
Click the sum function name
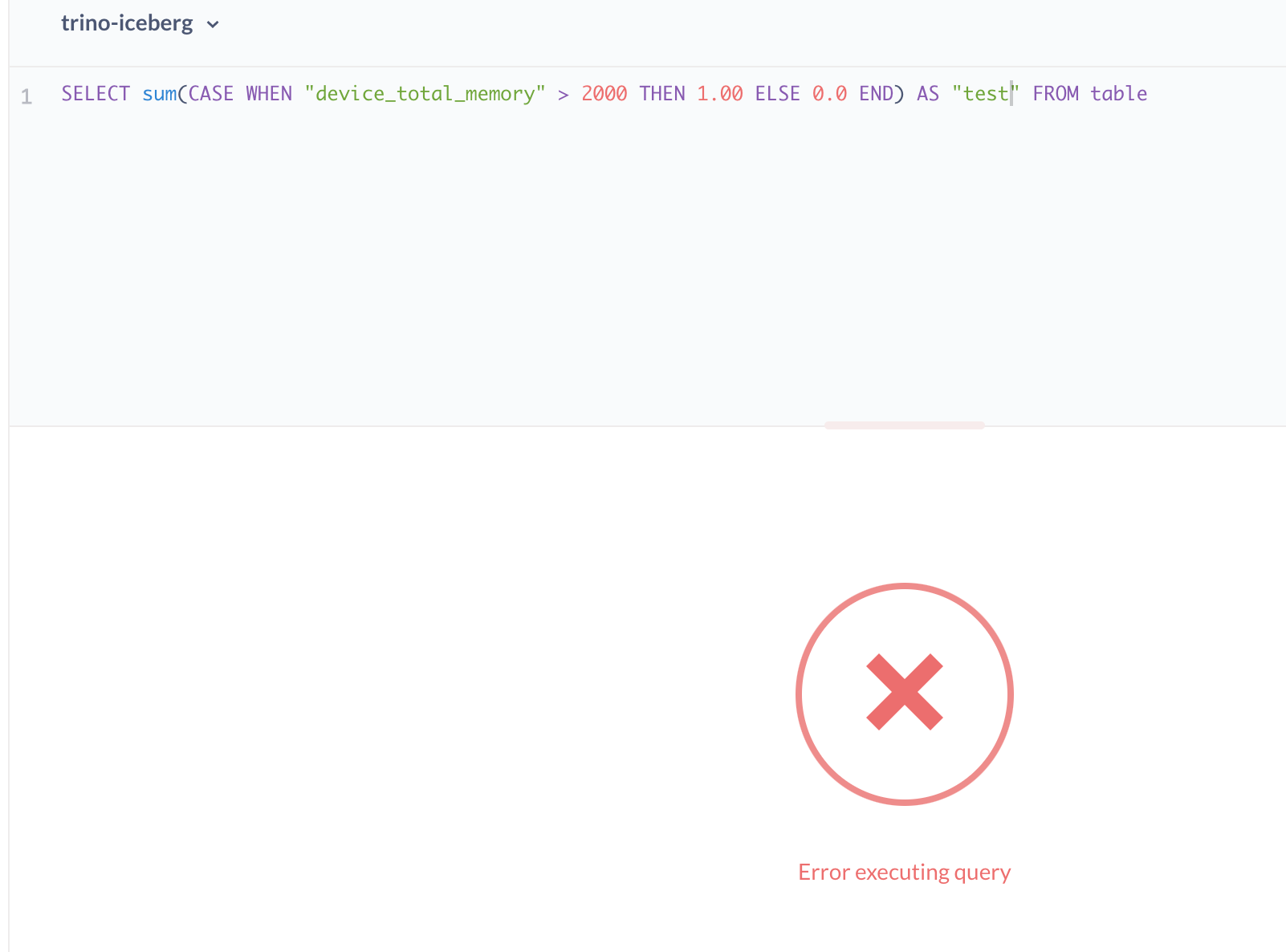tap(159, 94)
